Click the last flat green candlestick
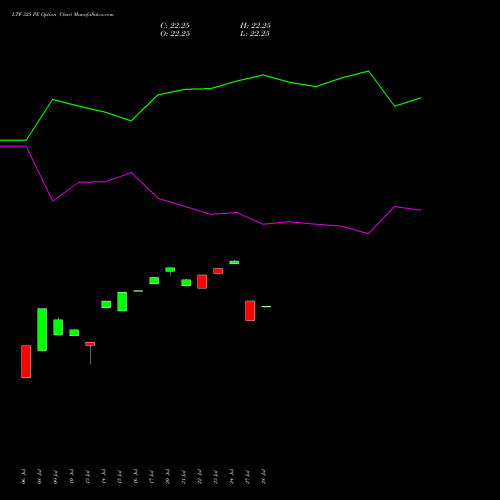 (266, 306)
